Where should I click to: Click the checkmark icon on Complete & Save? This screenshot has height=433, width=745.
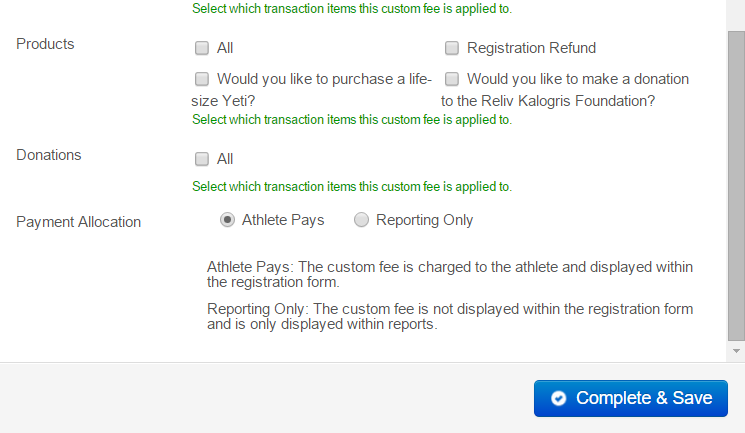[x=558, y=398]
